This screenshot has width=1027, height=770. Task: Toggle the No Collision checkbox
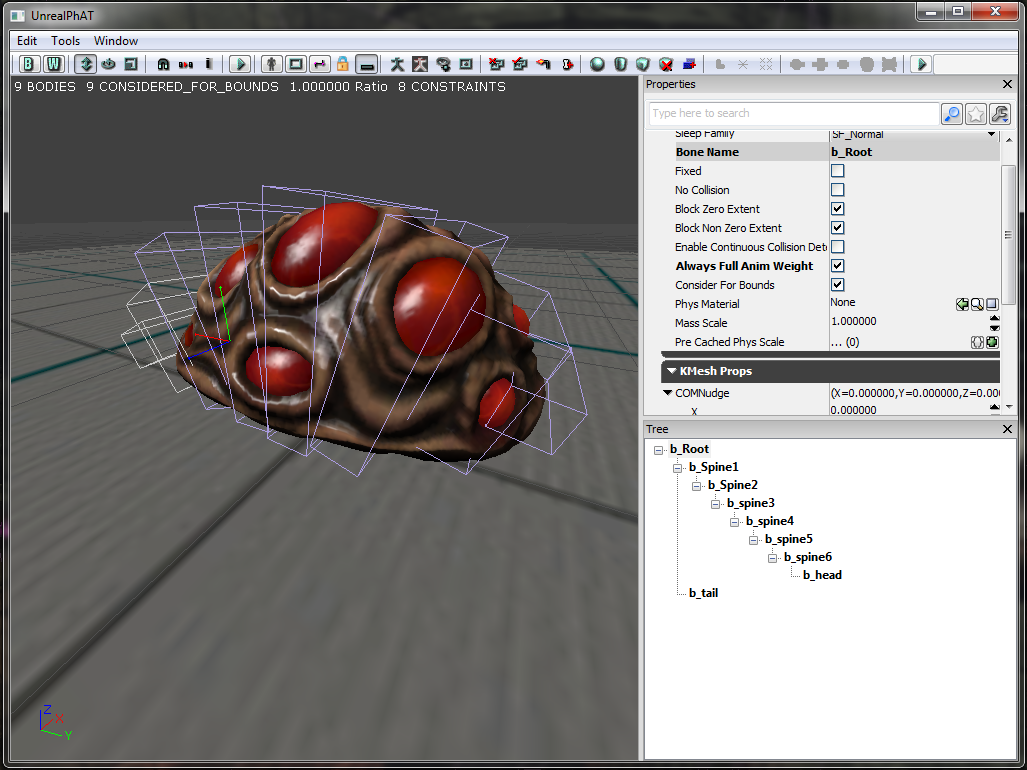(838, 190)
